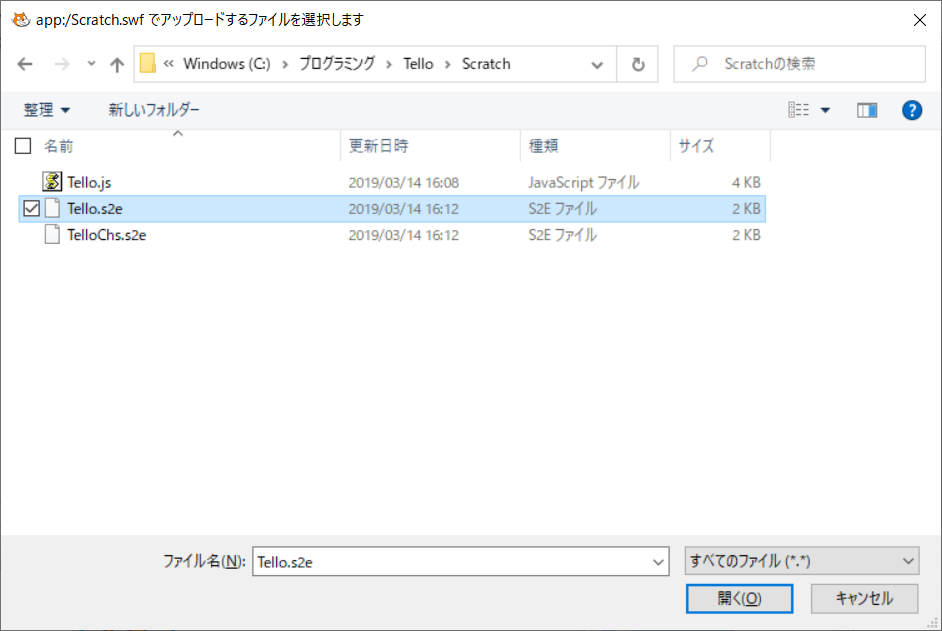The width and height of the screenshot is (942, 631).
Task: Open the file name history dropdown
Action: [x=658, y=562]
